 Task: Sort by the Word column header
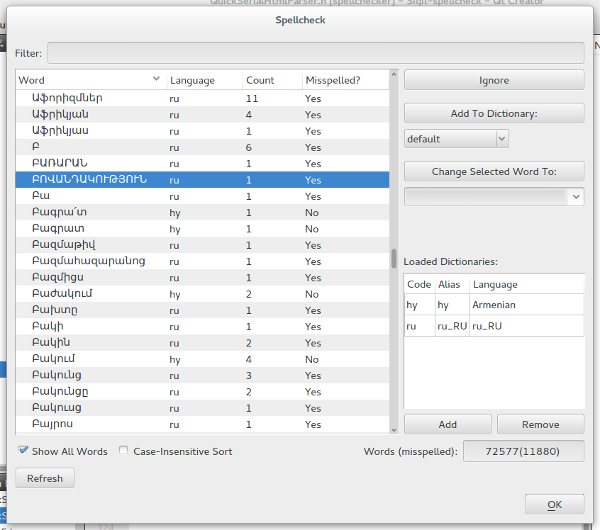tap(91, 80)
